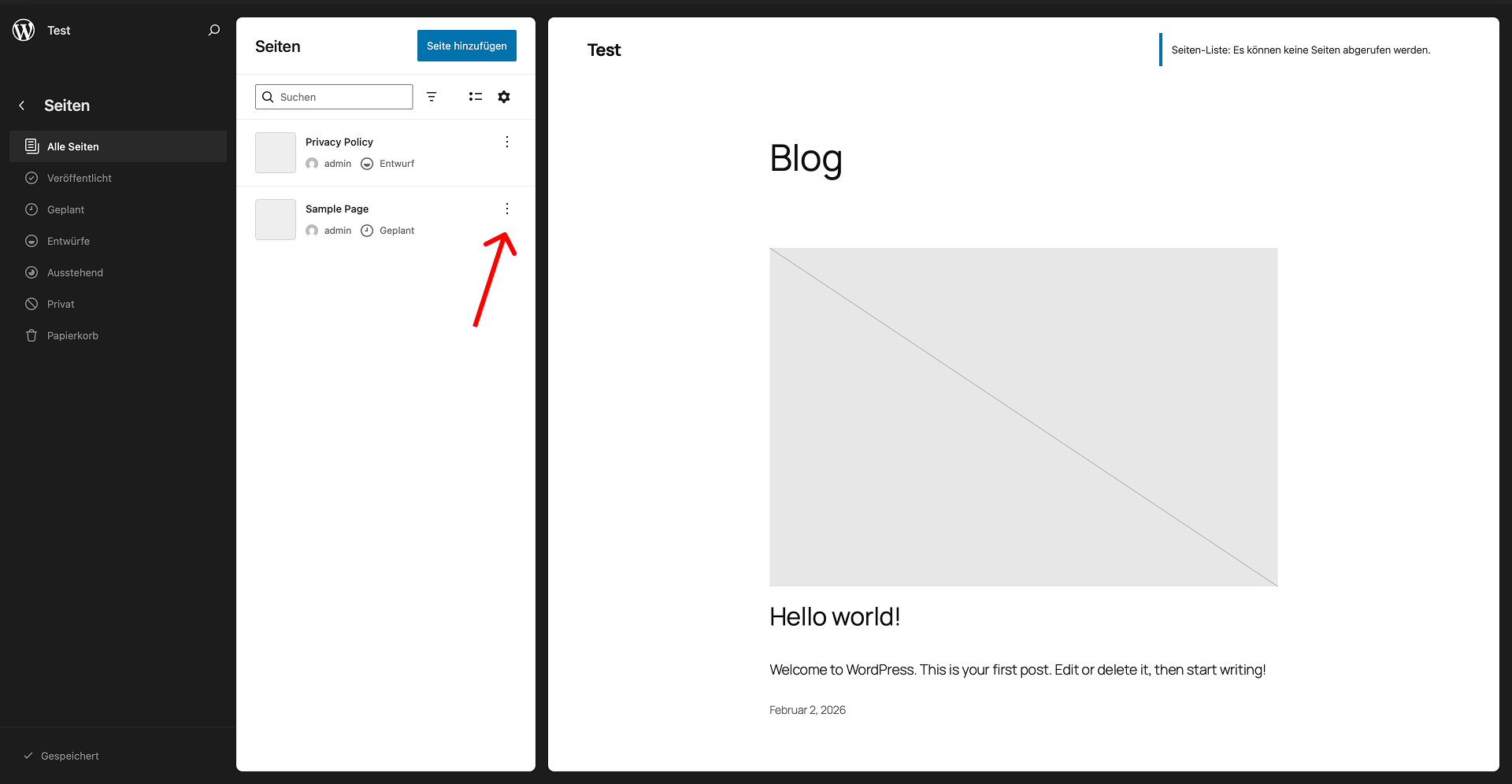Open view options gear icon

pos(504,97)
